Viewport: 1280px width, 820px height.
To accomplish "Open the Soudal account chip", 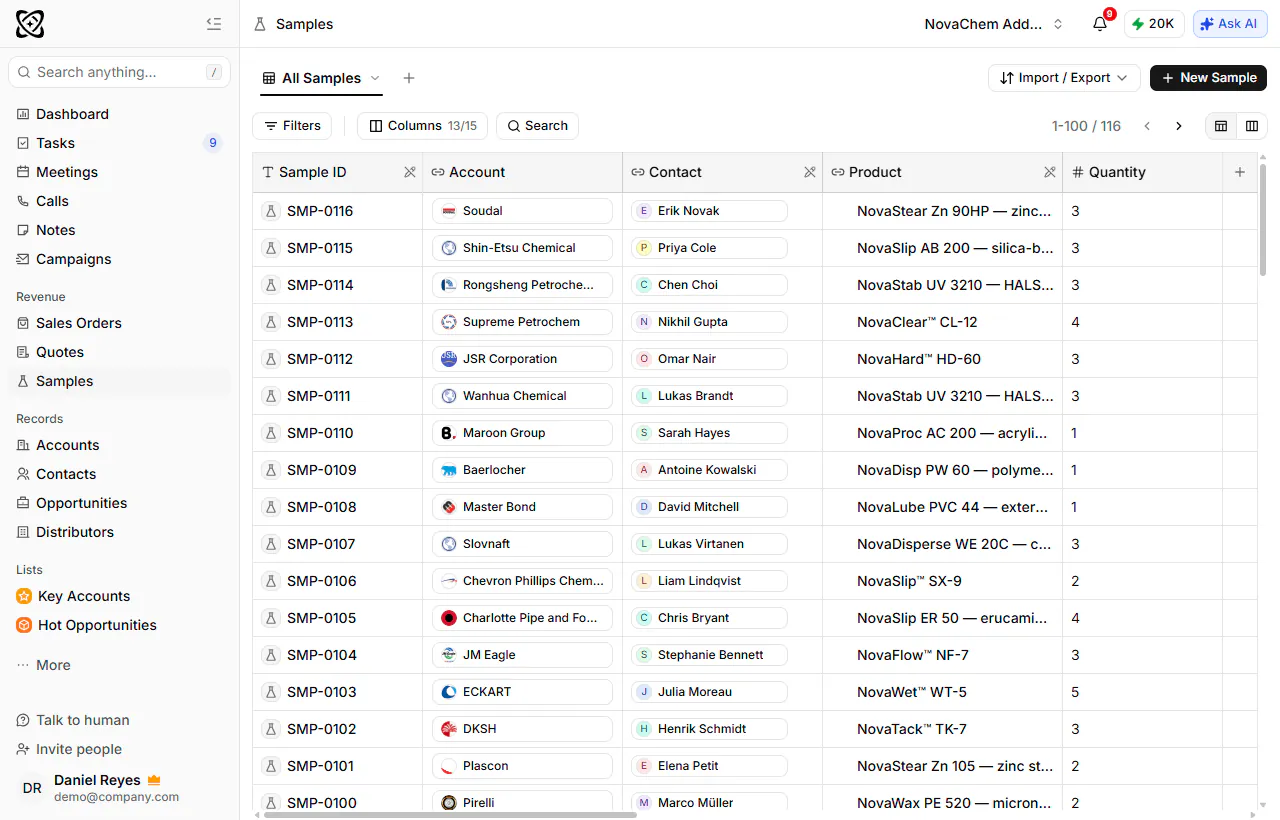I will click(x=522, y=211).
